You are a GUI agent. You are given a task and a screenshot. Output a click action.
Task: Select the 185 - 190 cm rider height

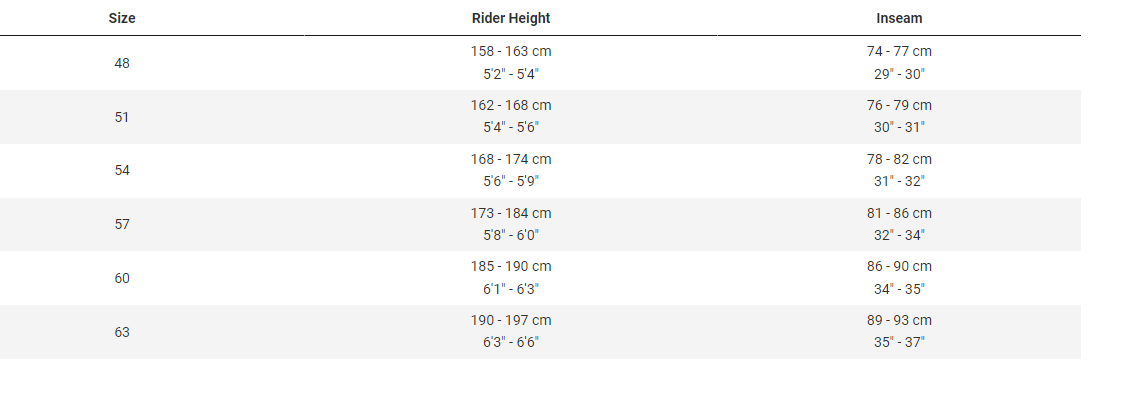(511, 267)
